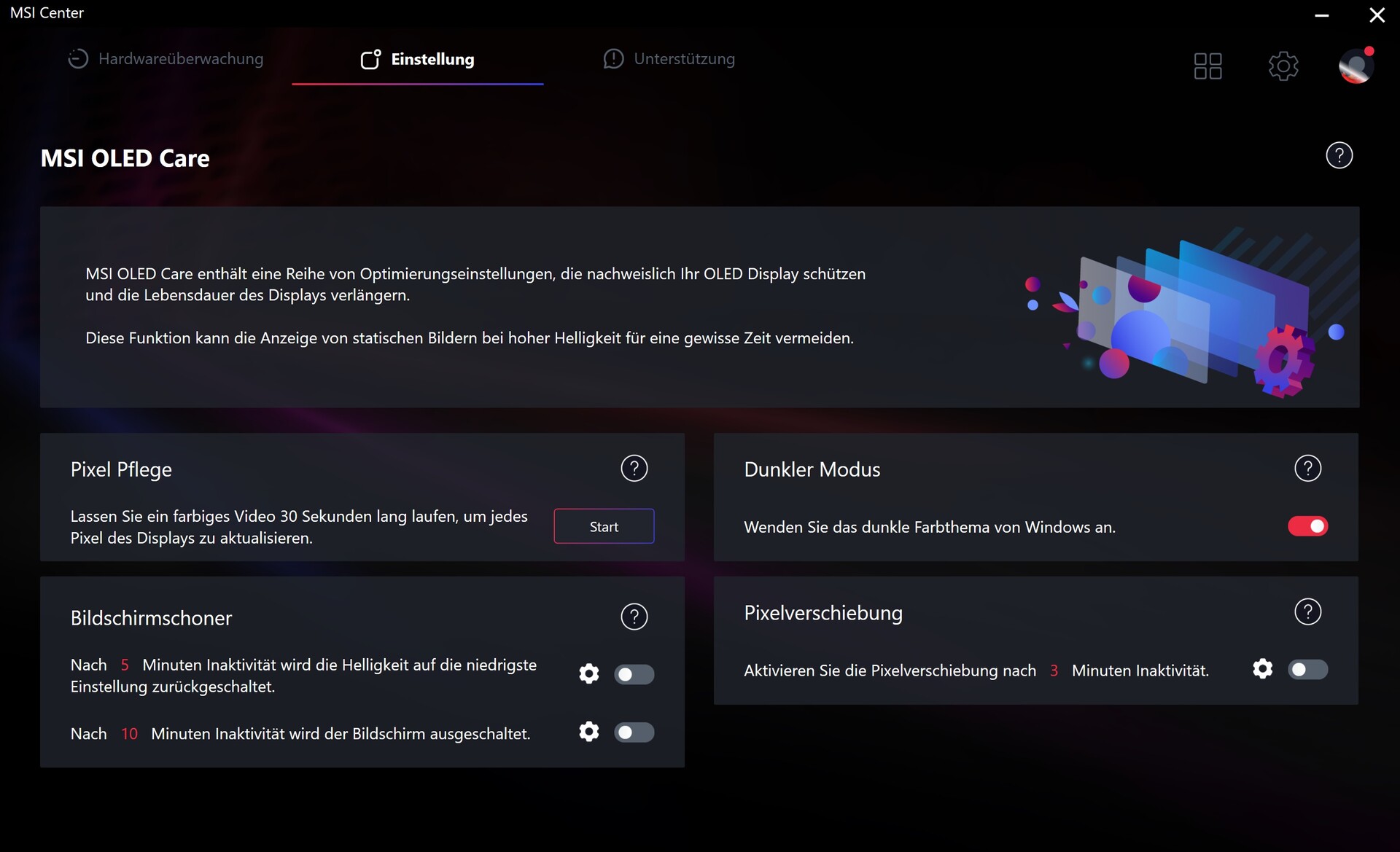Open help for Pixelverschiebung section

(1307, 612)
